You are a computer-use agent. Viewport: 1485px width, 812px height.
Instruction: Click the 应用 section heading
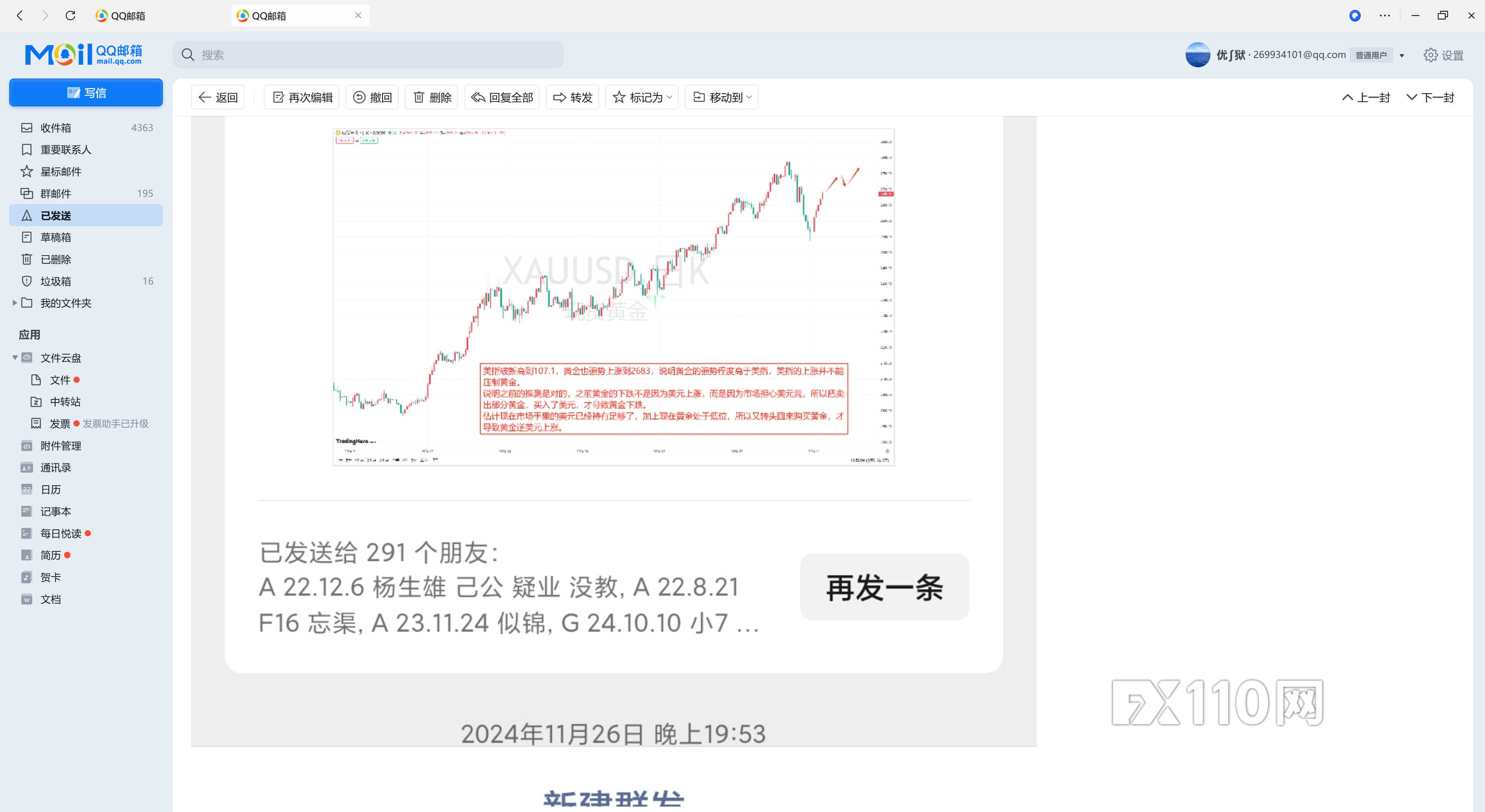tap(29, 335)
